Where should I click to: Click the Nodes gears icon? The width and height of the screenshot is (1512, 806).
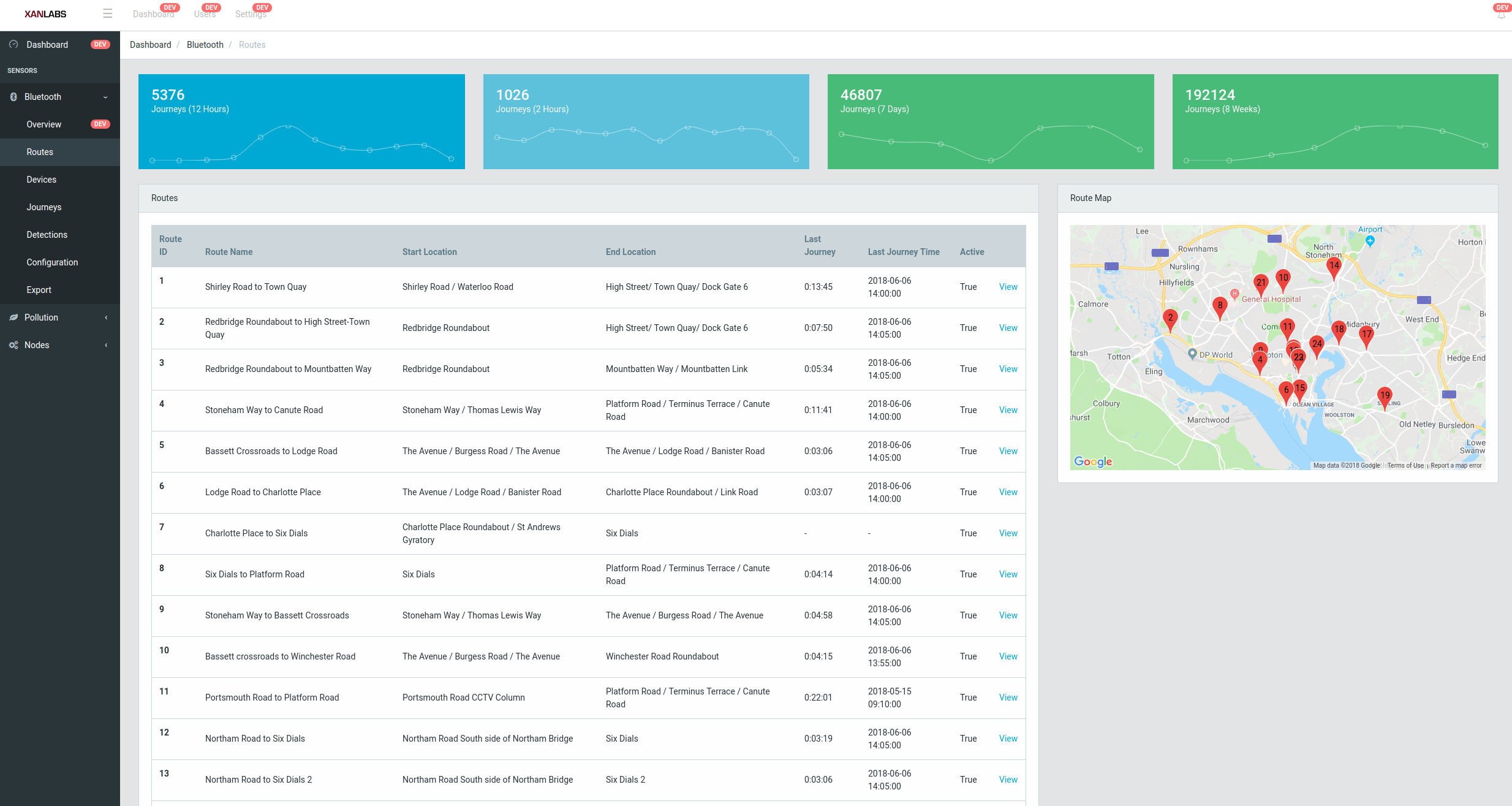coord(13,345)
